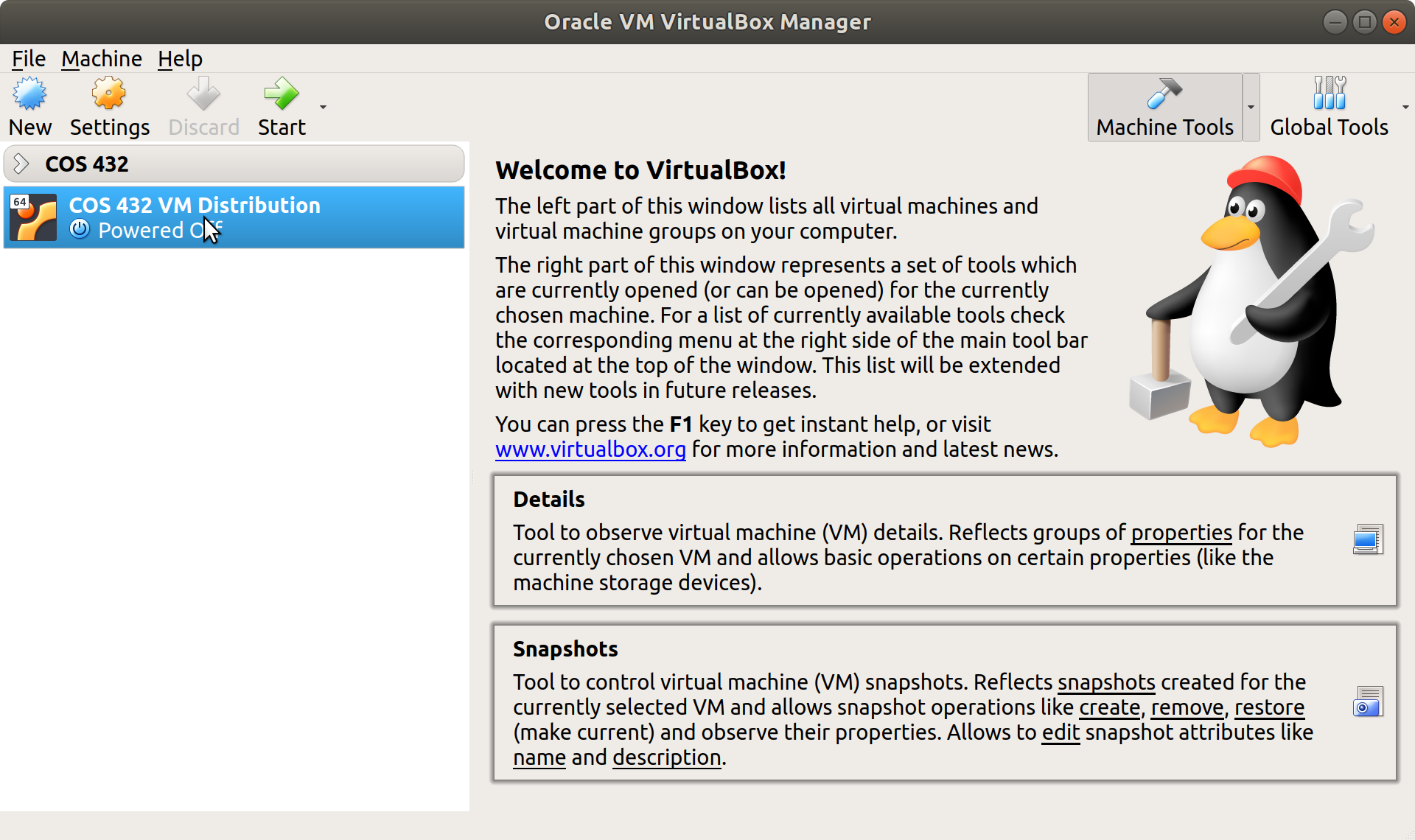Open the Details tool icon
Viewport: 1415px width, 840px height.
click(x=1368, y=539)
